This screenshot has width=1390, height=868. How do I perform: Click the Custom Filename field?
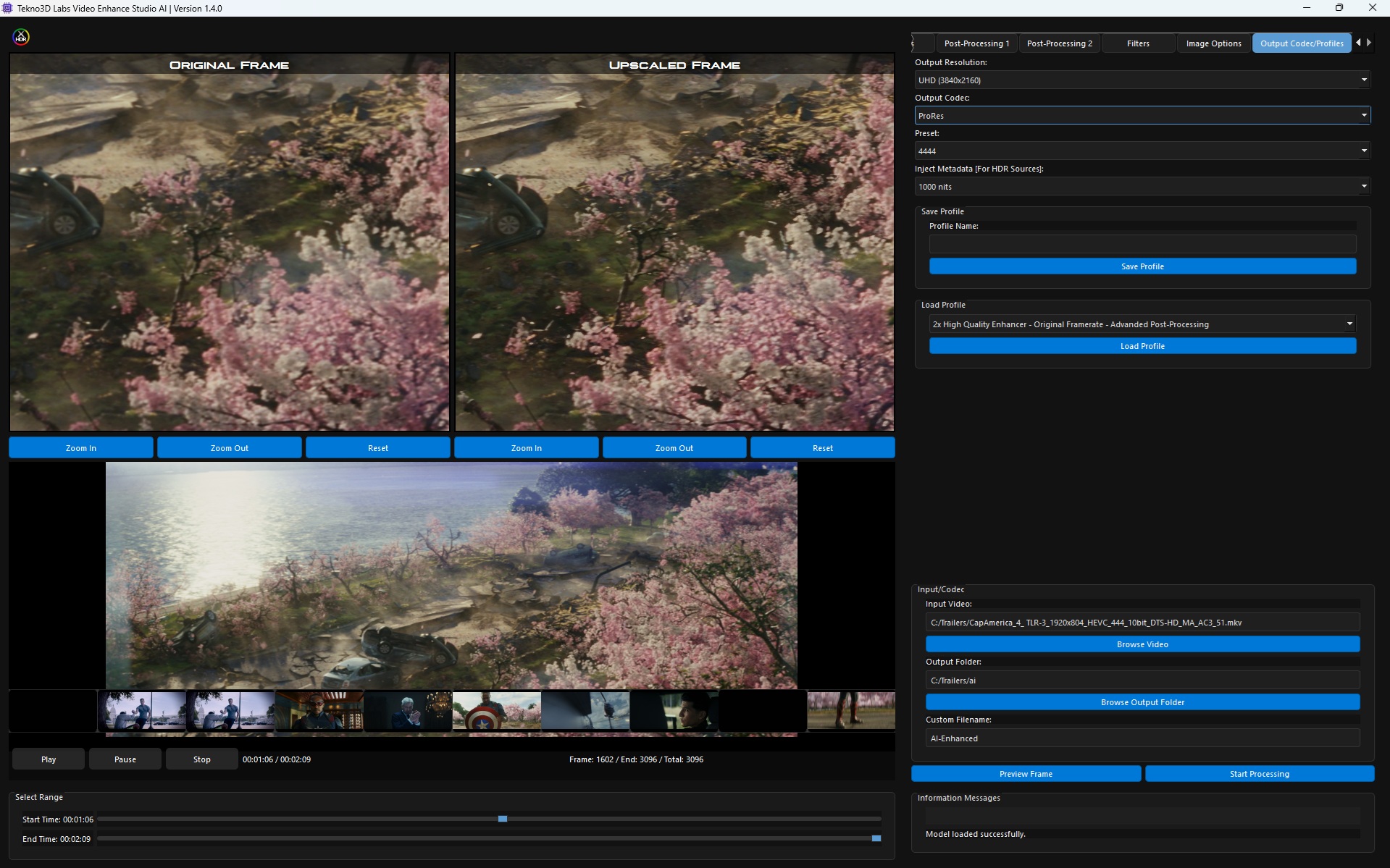point(1142,738)
